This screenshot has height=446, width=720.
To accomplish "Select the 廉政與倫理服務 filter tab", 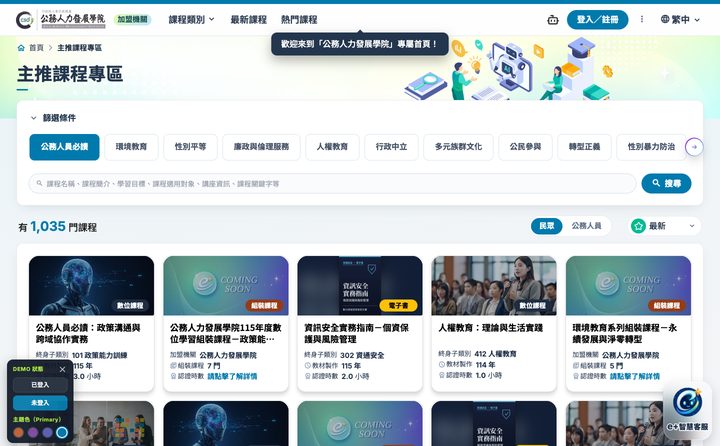I will click(261, 147).
